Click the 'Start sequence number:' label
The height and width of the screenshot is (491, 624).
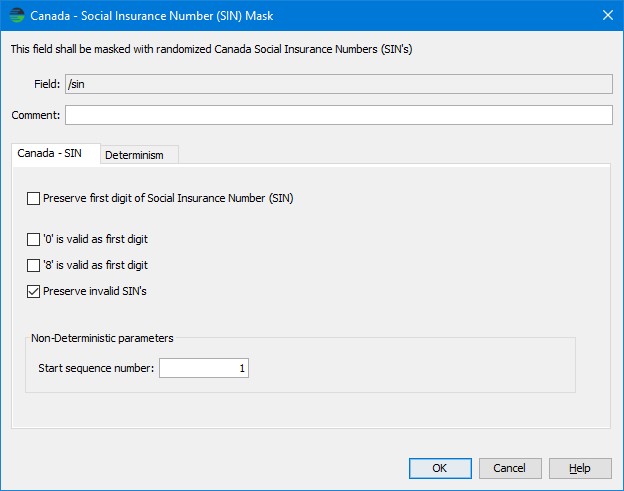(x=96, y=368)
